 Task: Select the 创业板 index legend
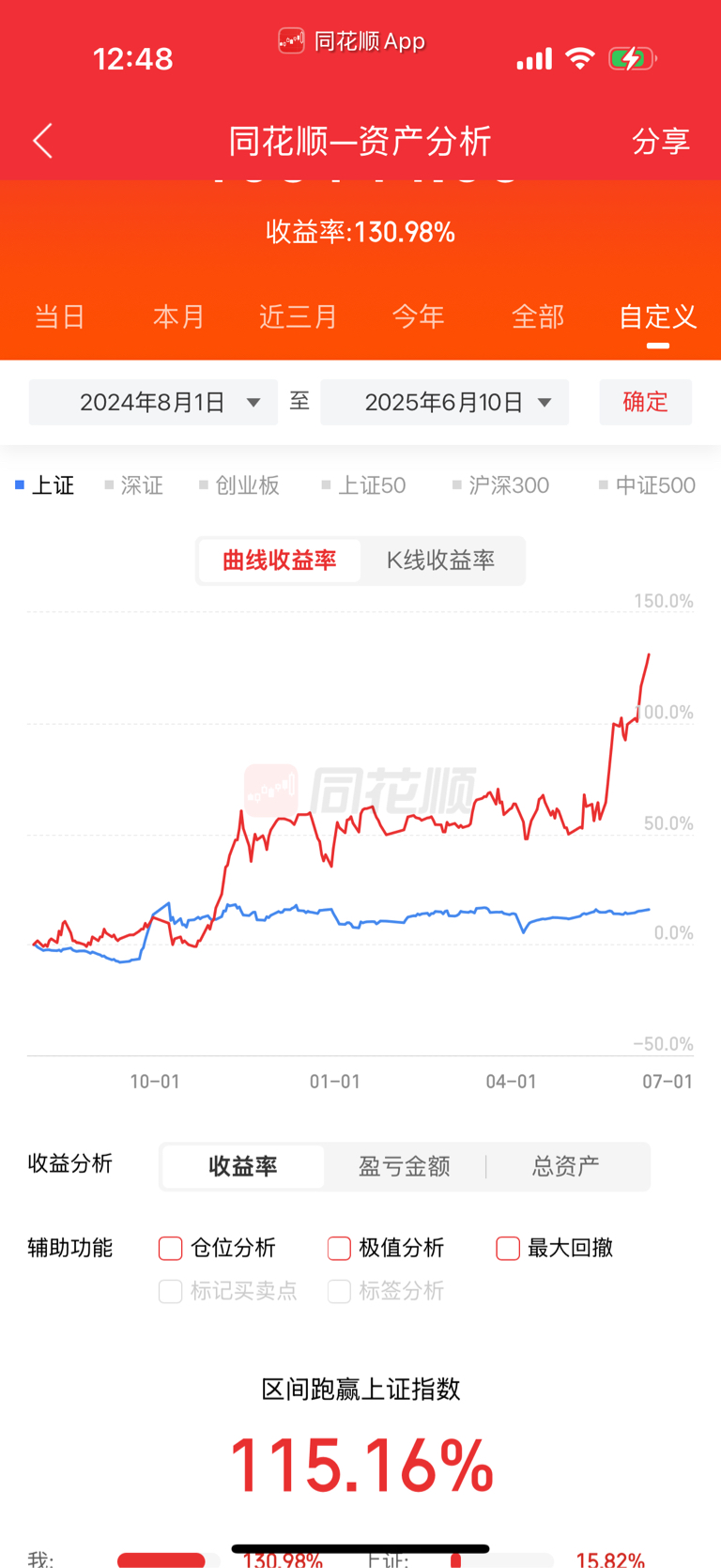[x=239, y=485]
